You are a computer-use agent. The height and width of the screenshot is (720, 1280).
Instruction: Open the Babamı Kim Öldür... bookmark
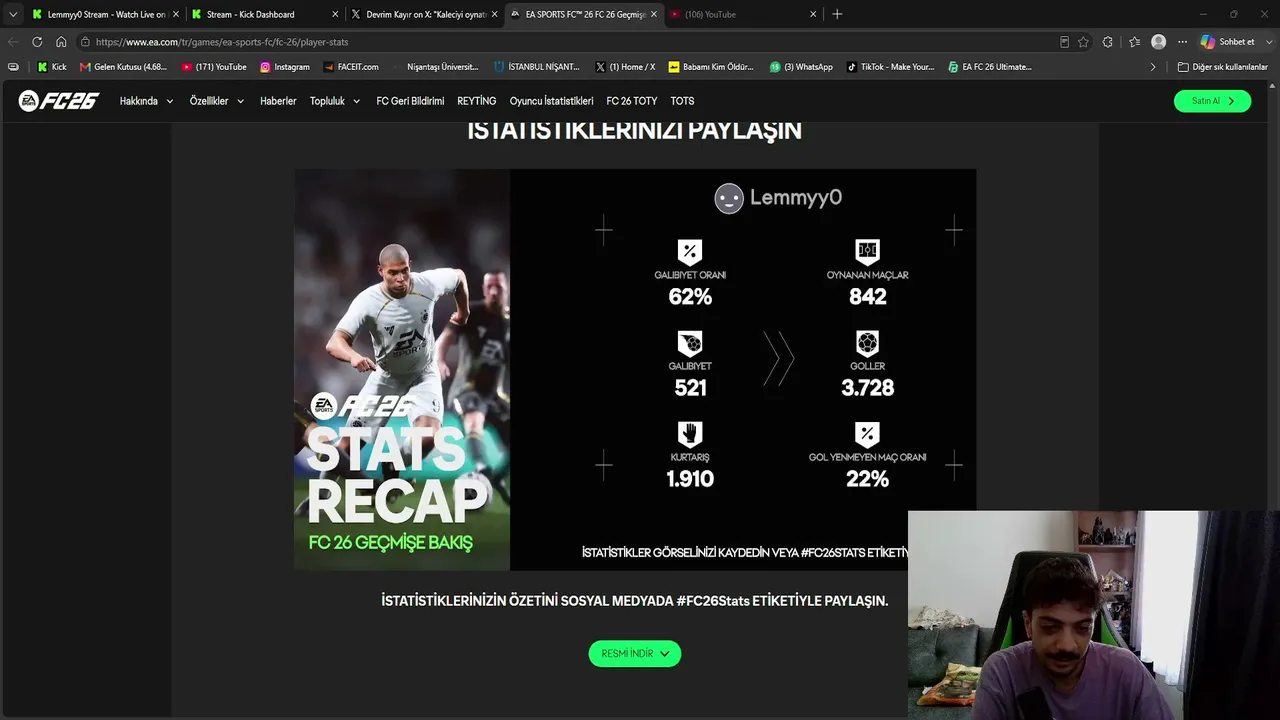point(711,67)
